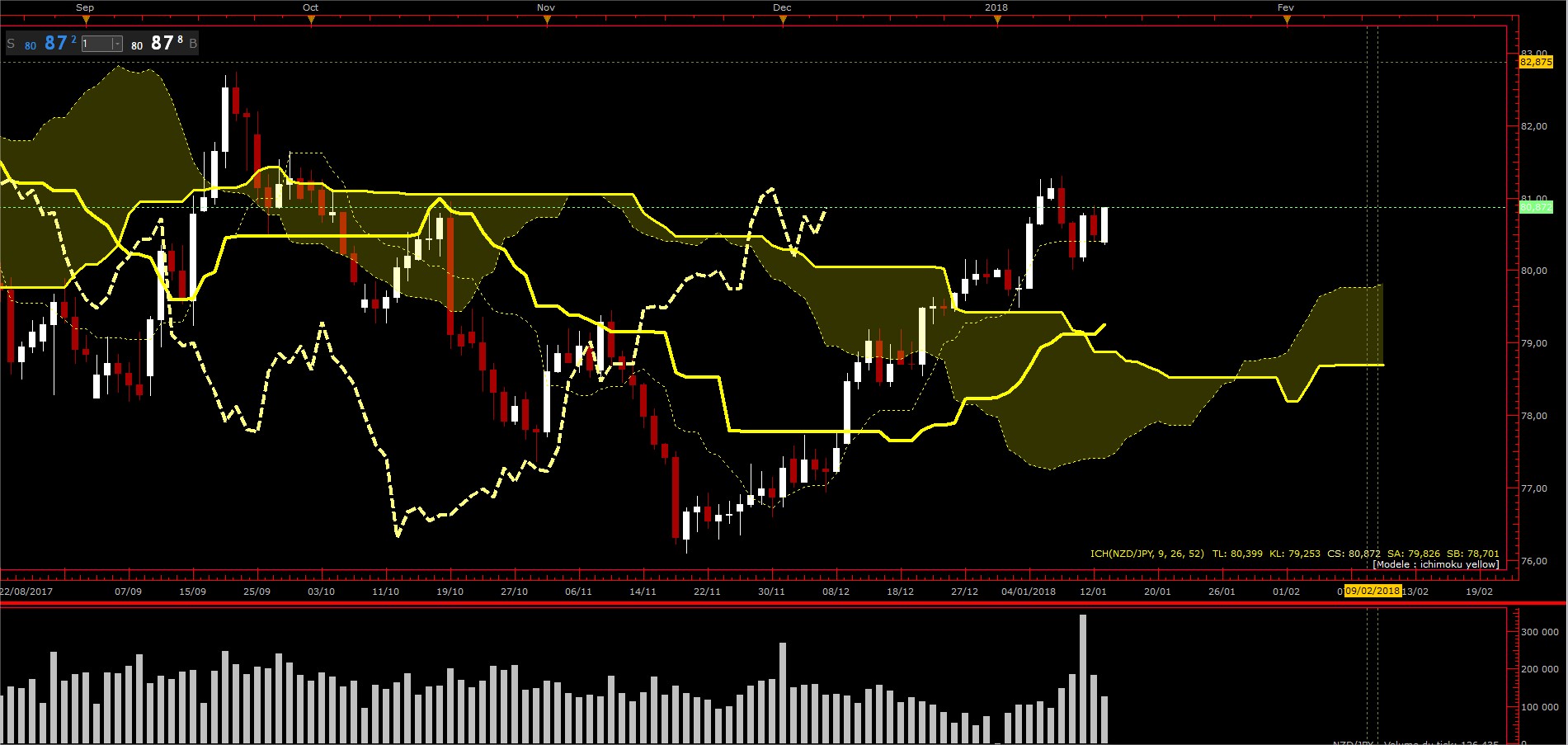
Task: Click the green 80,872 current price label
Action: point(1536,207)
